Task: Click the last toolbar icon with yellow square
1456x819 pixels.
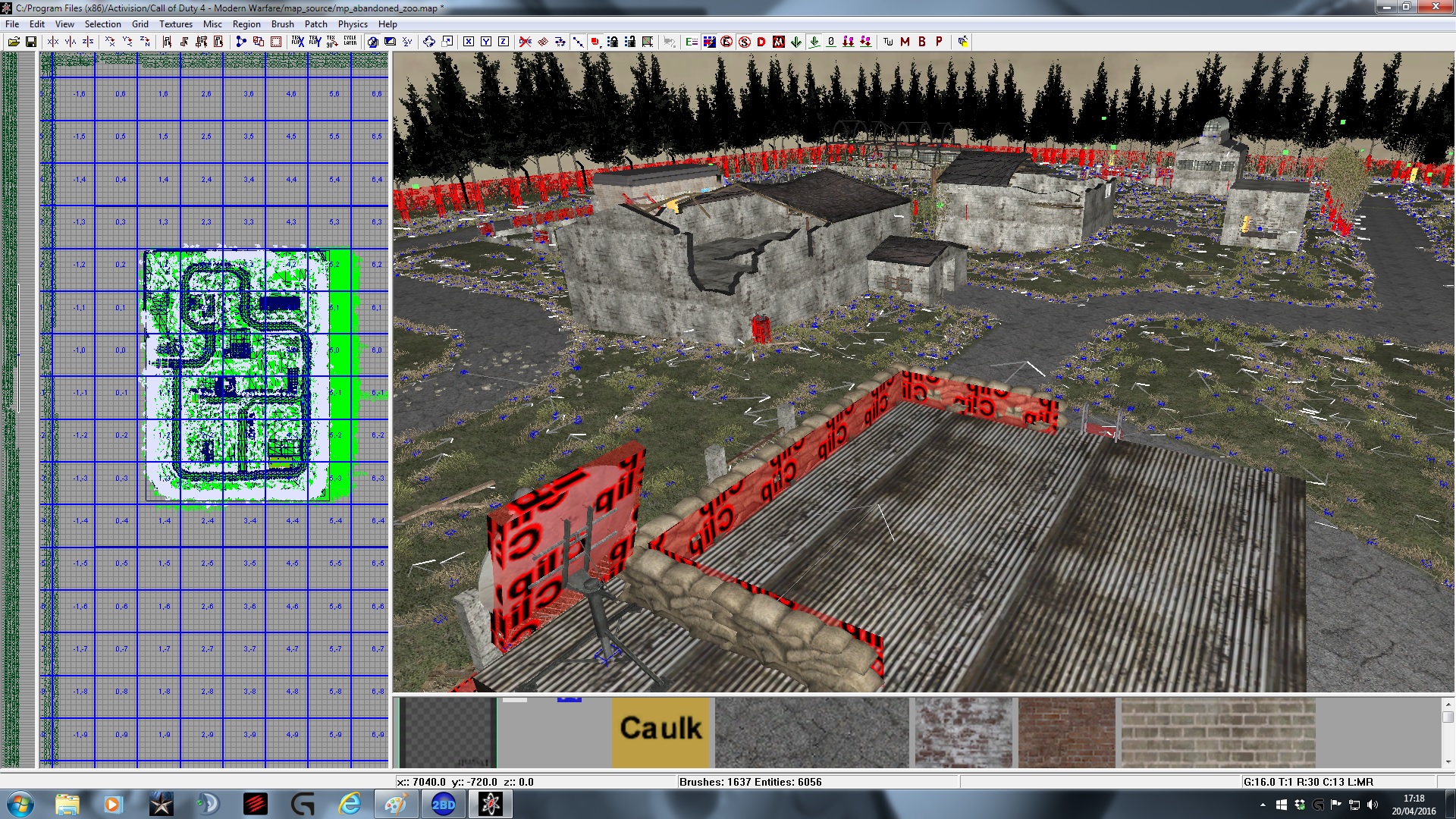Action: 962,42
